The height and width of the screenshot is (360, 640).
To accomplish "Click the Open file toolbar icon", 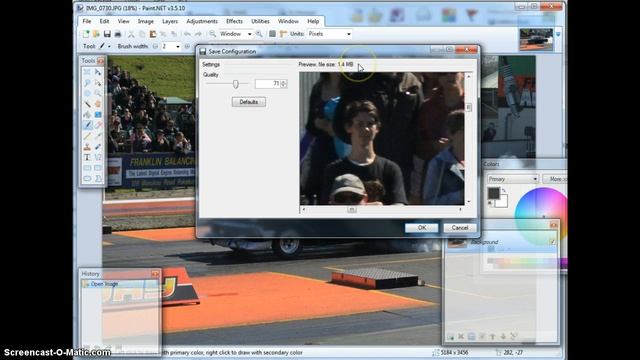I will tap(96, 34).
